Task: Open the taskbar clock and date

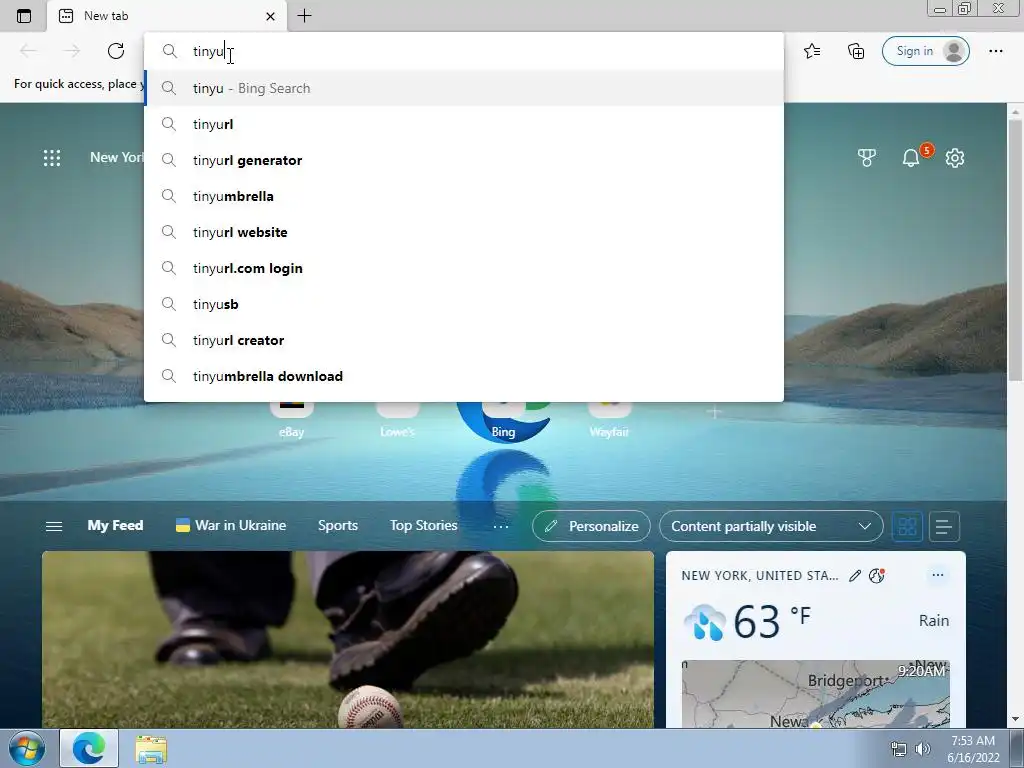Action: 973,749
